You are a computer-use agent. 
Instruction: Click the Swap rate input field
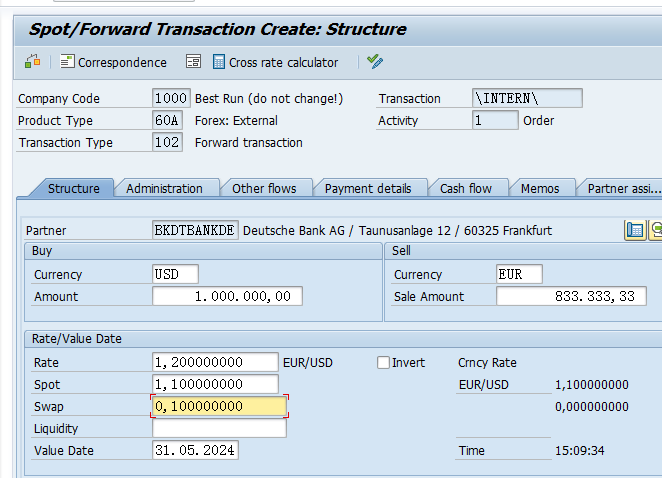219,406
